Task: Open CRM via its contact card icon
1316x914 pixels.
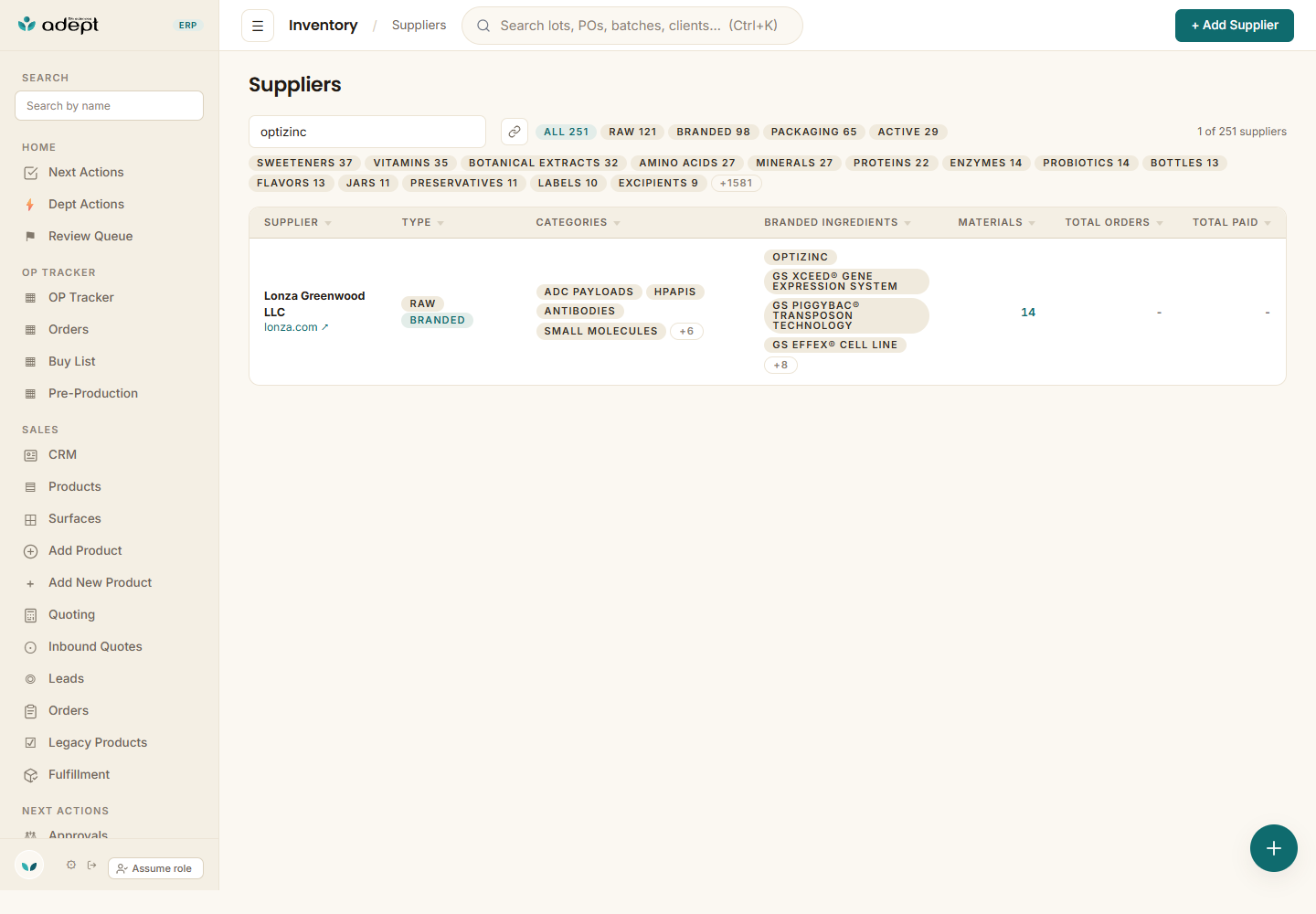Action: [30, 455]
